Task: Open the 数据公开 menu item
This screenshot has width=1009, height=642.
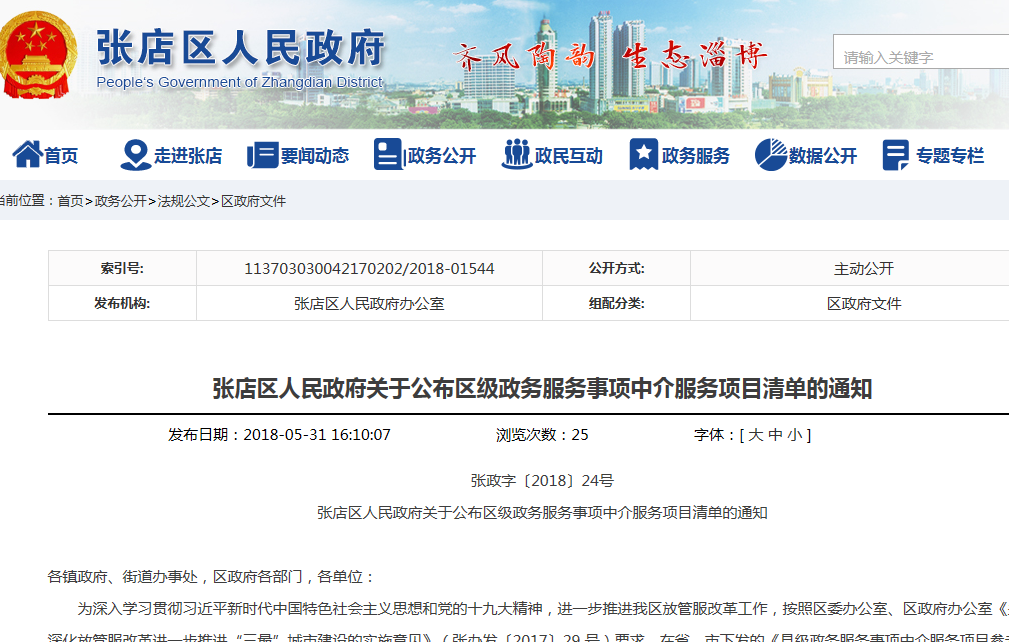Action: 823,156
